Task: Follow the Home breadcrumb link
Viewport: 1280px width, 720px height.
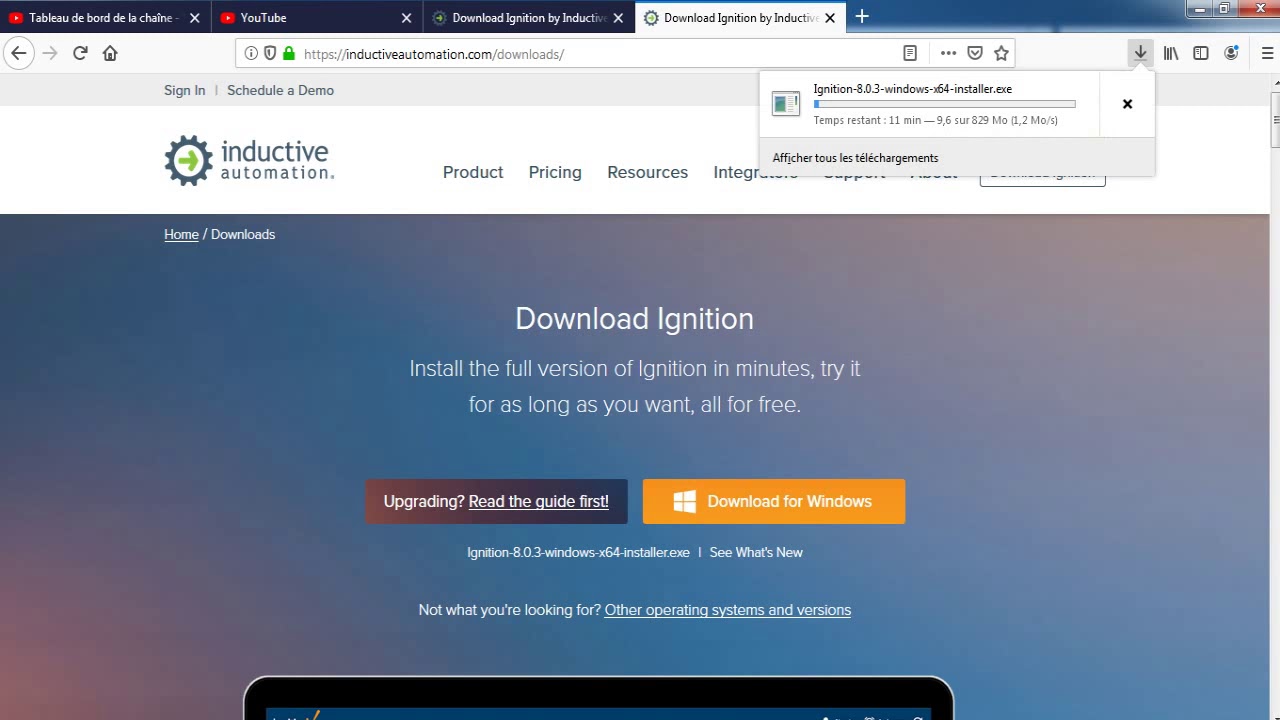Action: (x=181, y=234)
